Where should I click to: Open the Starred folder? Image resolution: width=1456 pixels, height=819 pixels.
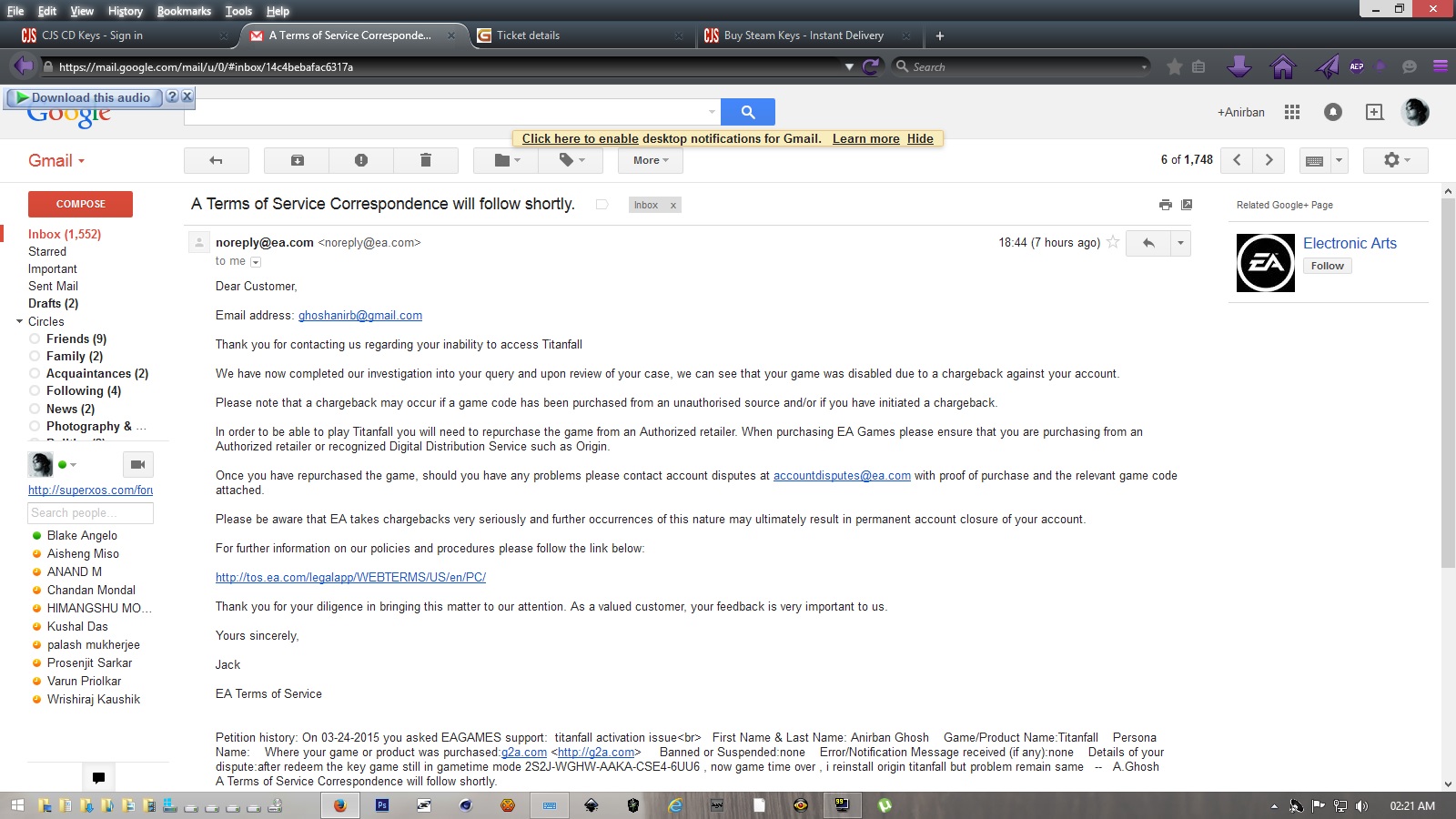pos(47,251)
